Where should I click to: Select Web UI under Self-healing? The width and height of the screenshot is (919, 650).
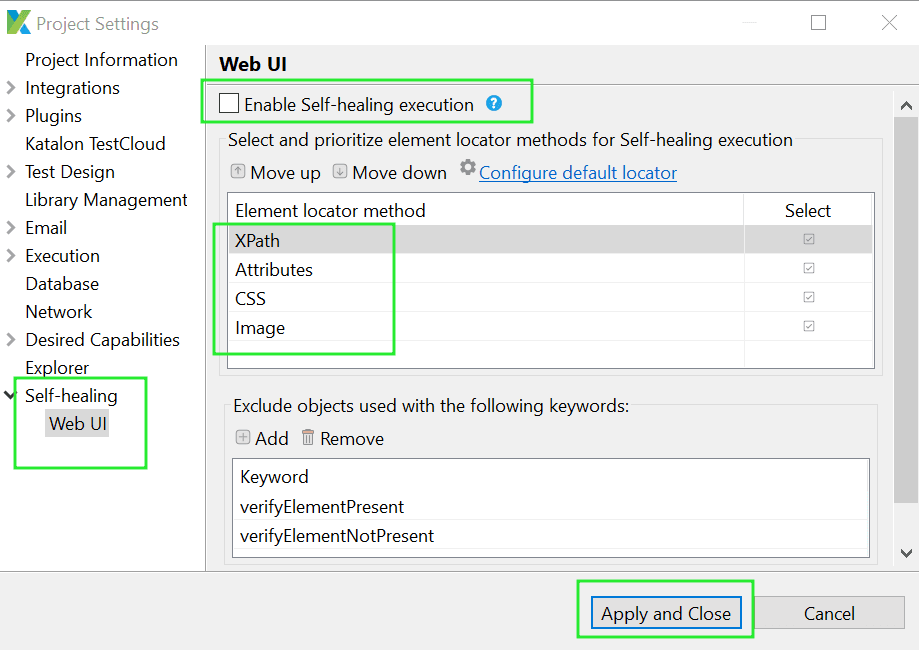click(77, 423)
